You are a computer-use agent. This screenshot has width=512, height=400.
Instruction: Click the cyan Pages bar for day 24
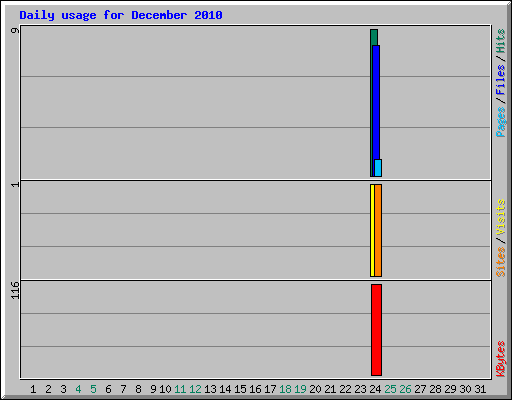click(x=378, y=168)
